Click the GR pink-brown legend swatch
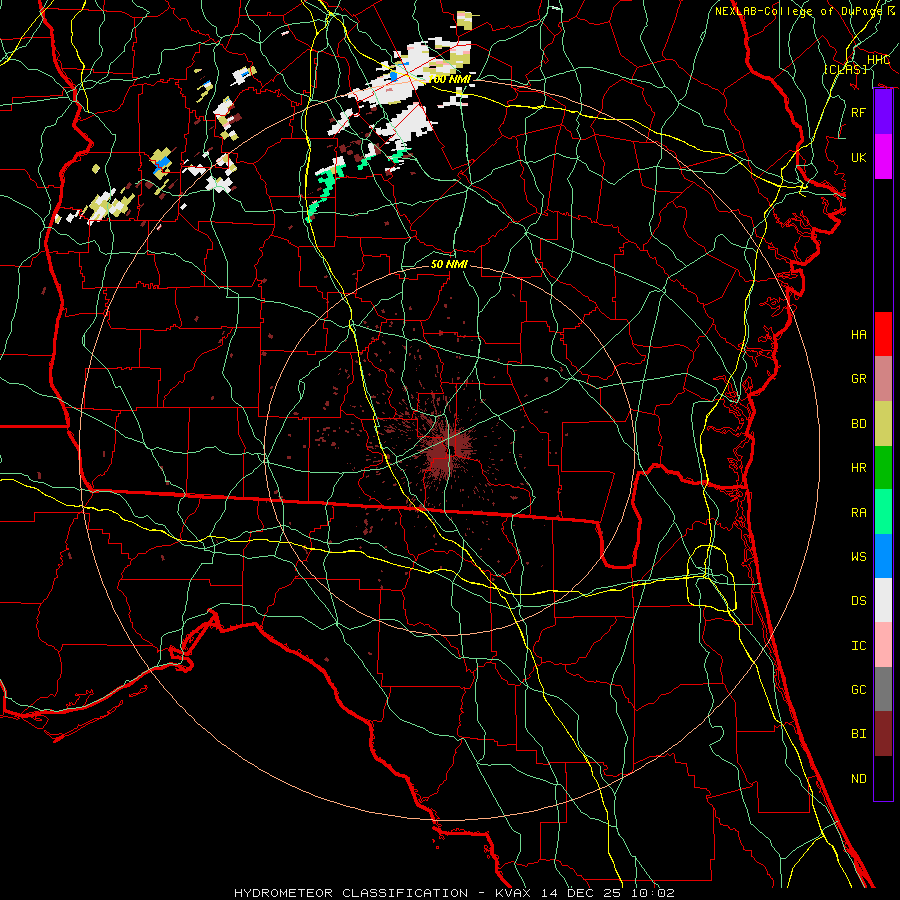This screenshot has height=900, width=900. coord(883,379)
